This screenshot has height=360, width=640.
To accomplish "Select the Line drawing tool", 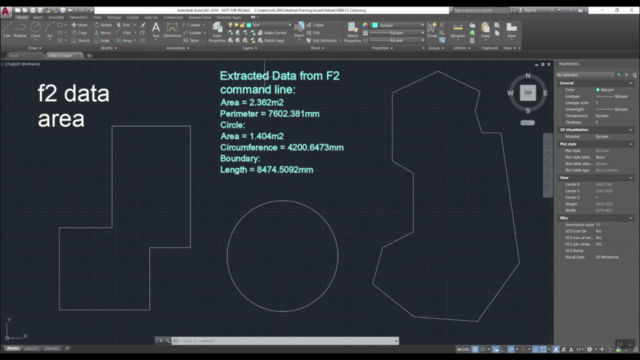I will 7,30.
